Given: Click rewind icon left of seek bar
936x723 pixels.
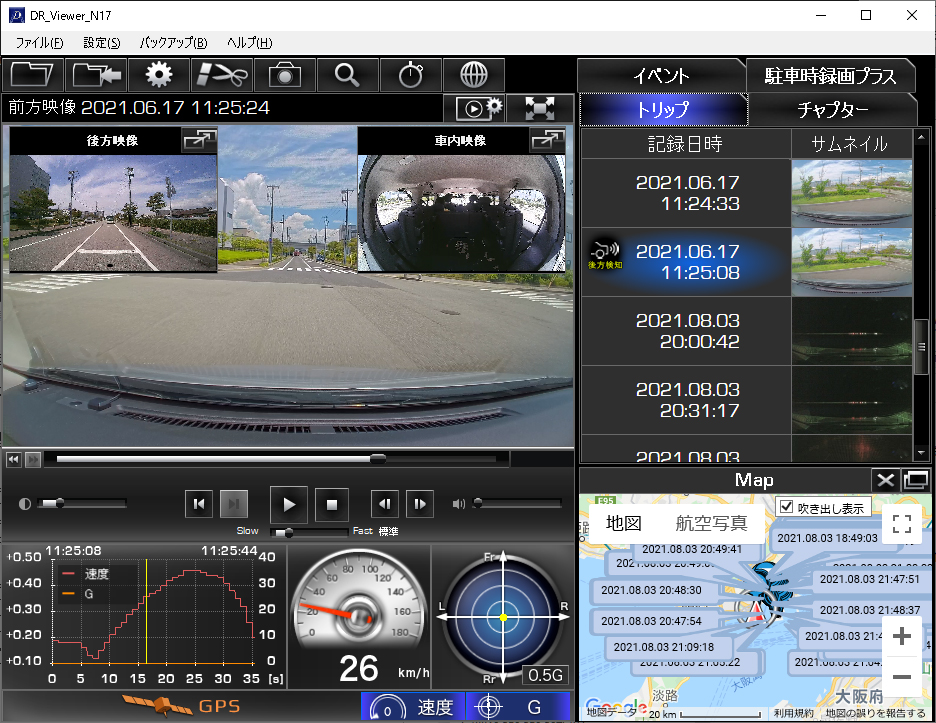Looking at the screenshot, I should [x=14, y=460].
